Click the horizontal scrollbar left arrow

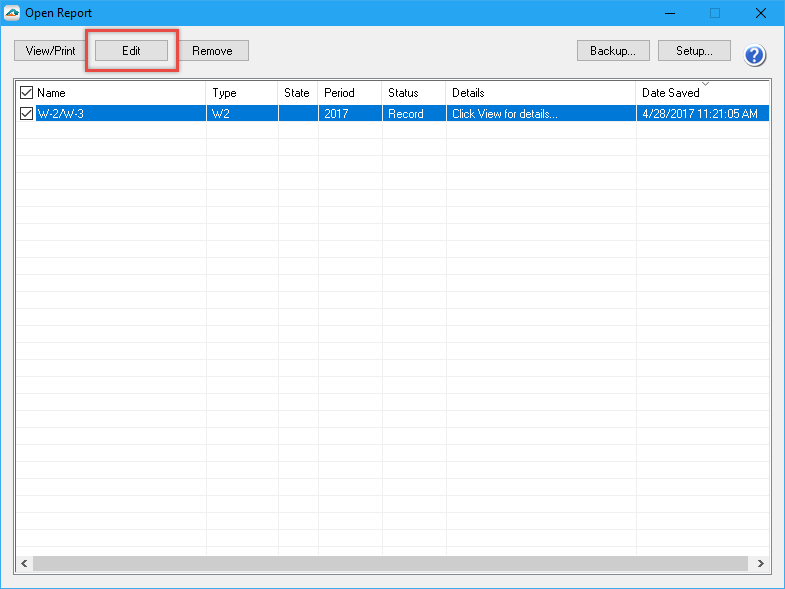(24, 564)
